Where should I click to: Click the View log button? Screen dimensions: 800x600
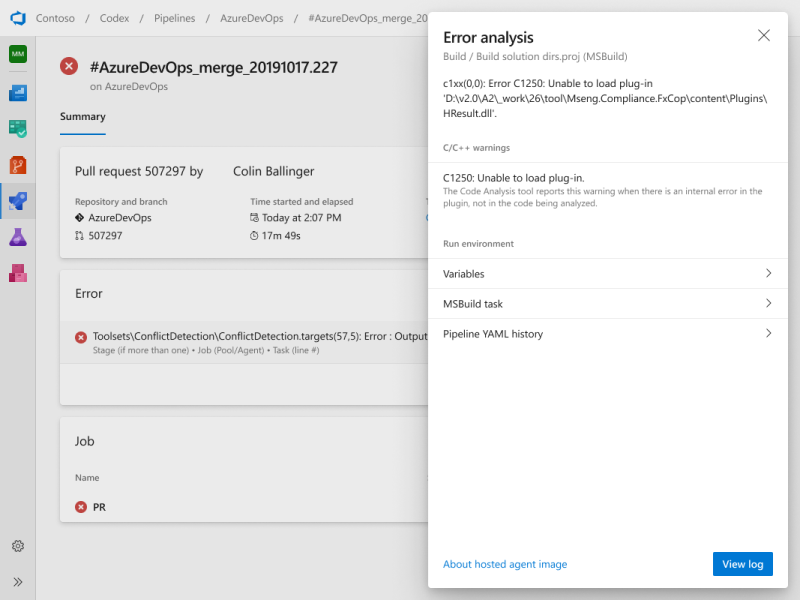pyautogui.click(x=742, y=564)
